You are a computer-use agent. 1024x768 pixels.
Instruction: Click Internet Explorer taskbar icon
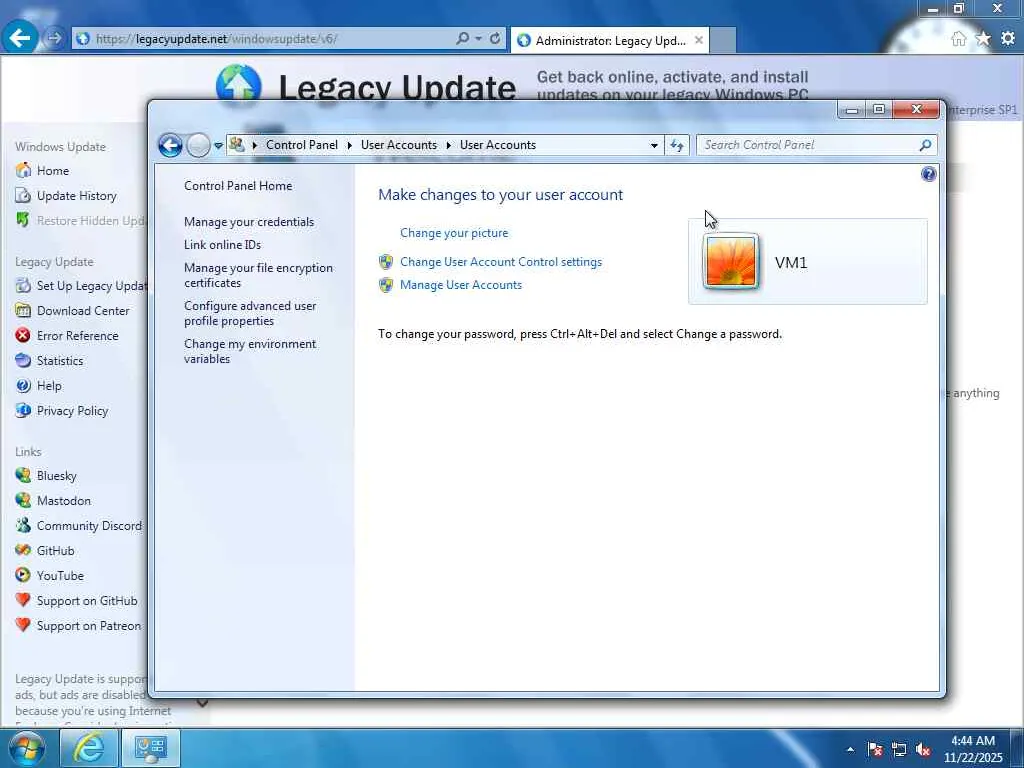coord(89,748)
